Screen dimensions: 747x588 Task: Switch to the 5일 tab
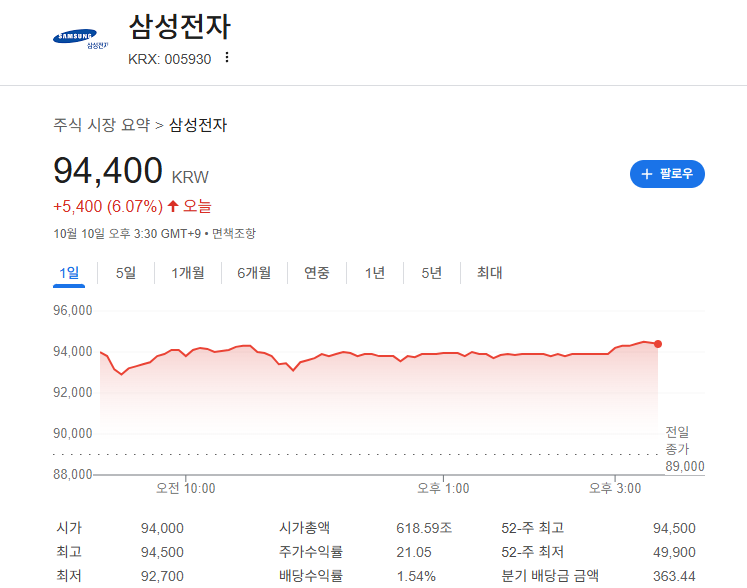(126, 273)
